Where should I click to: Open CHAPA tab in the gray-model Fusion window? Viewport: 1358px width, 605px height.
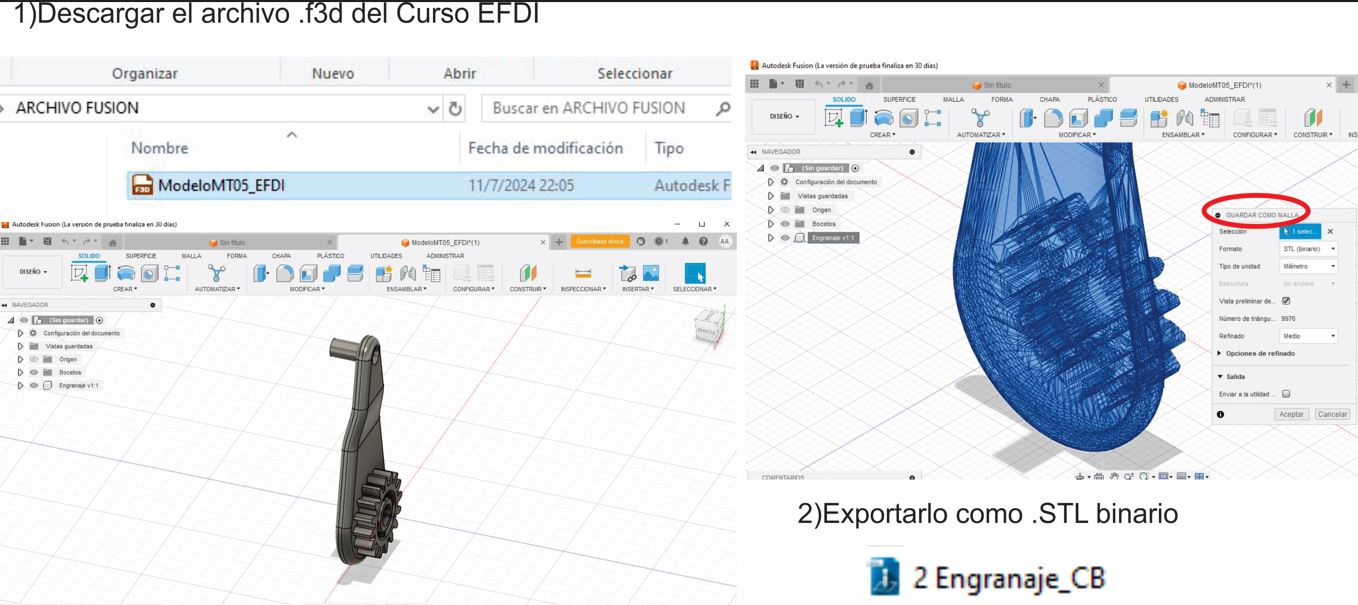pyautogui.click(x=281, y=255)
